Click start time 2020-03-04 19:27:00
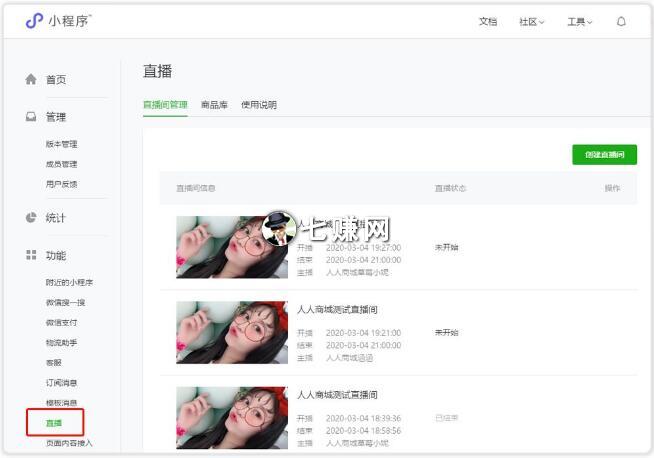This screenshot has width=654, height=458. [363, 247]
